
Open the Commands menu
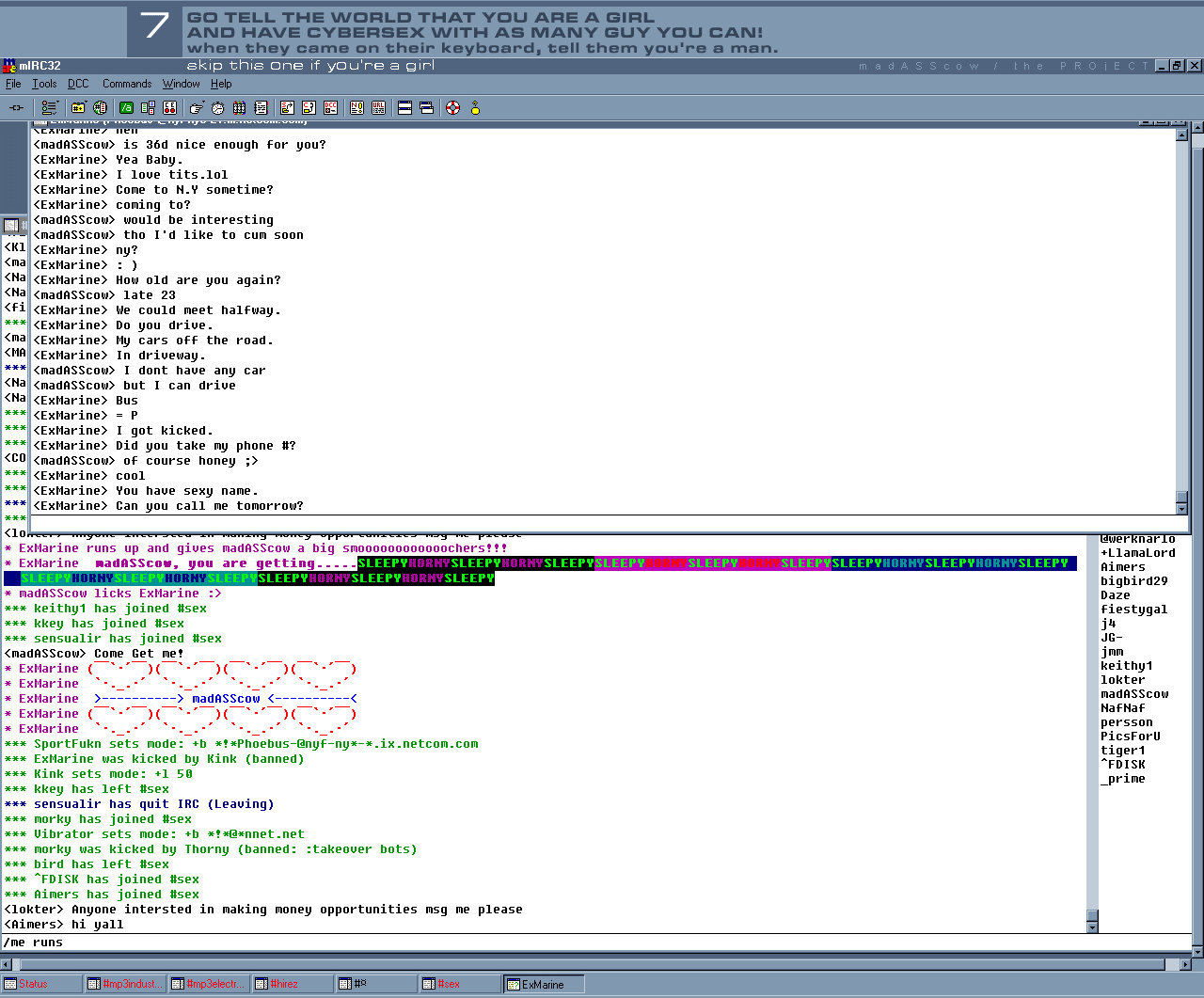pos(127,84)
